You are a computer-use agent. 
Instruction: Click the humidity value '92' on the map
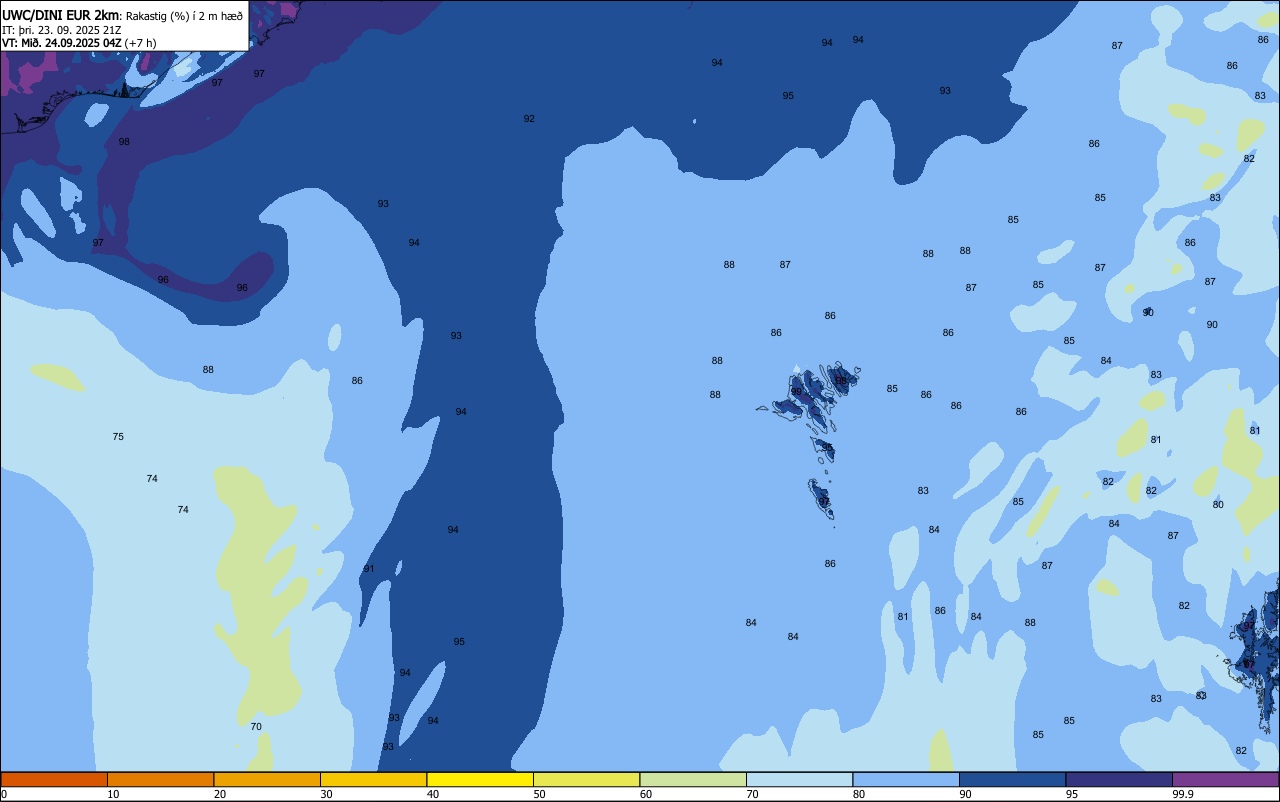[529, 119]
